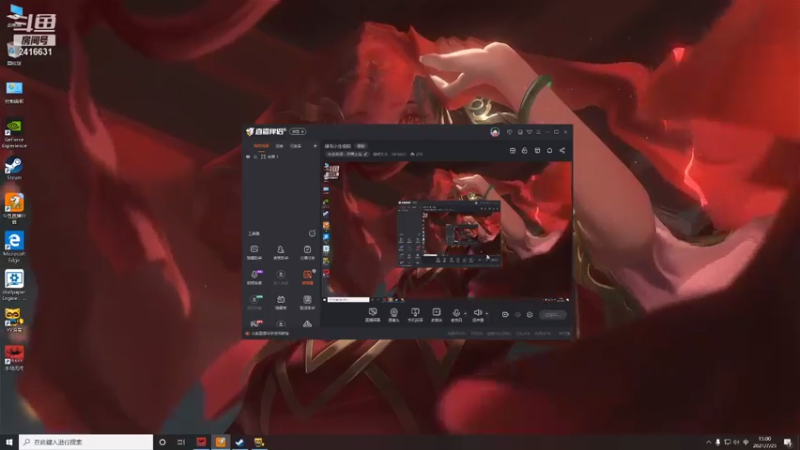
Task: Open the Wallpaper Engine desktop shortcut
Action: click(x=14, y=285)
